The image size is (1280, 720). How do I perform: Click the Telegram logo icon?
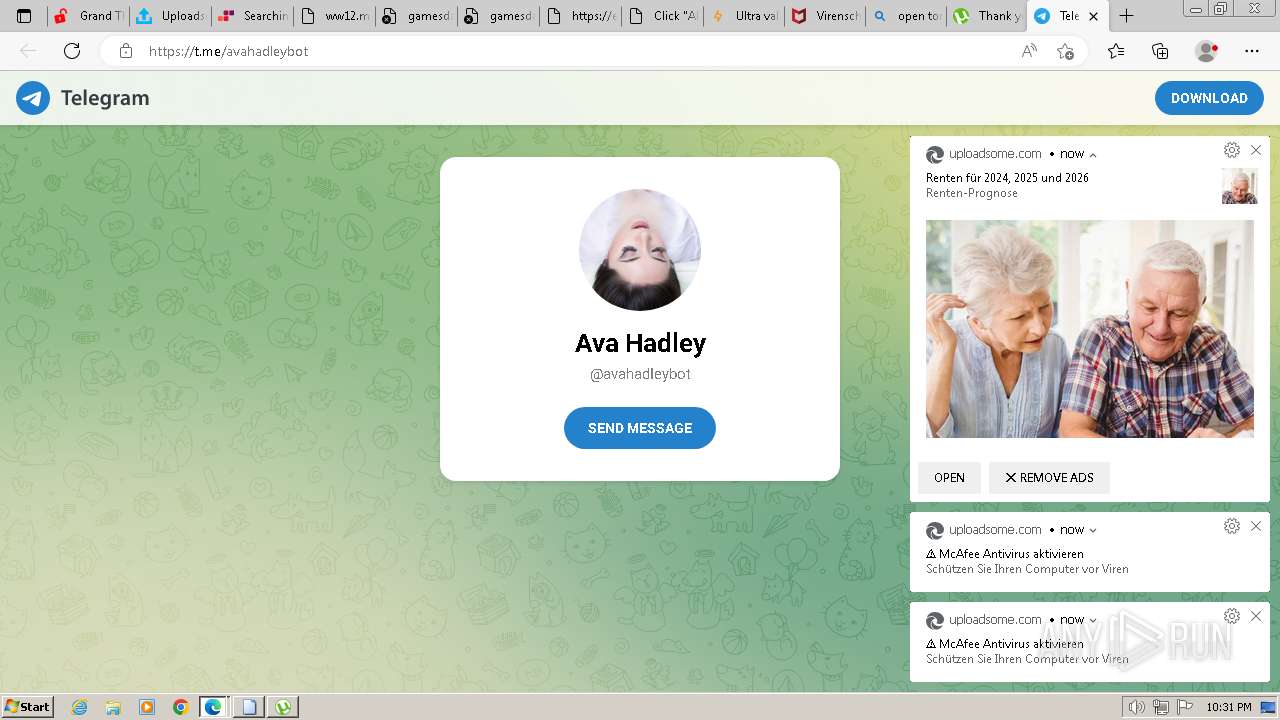pyautogui.click(x=33, y=98)
